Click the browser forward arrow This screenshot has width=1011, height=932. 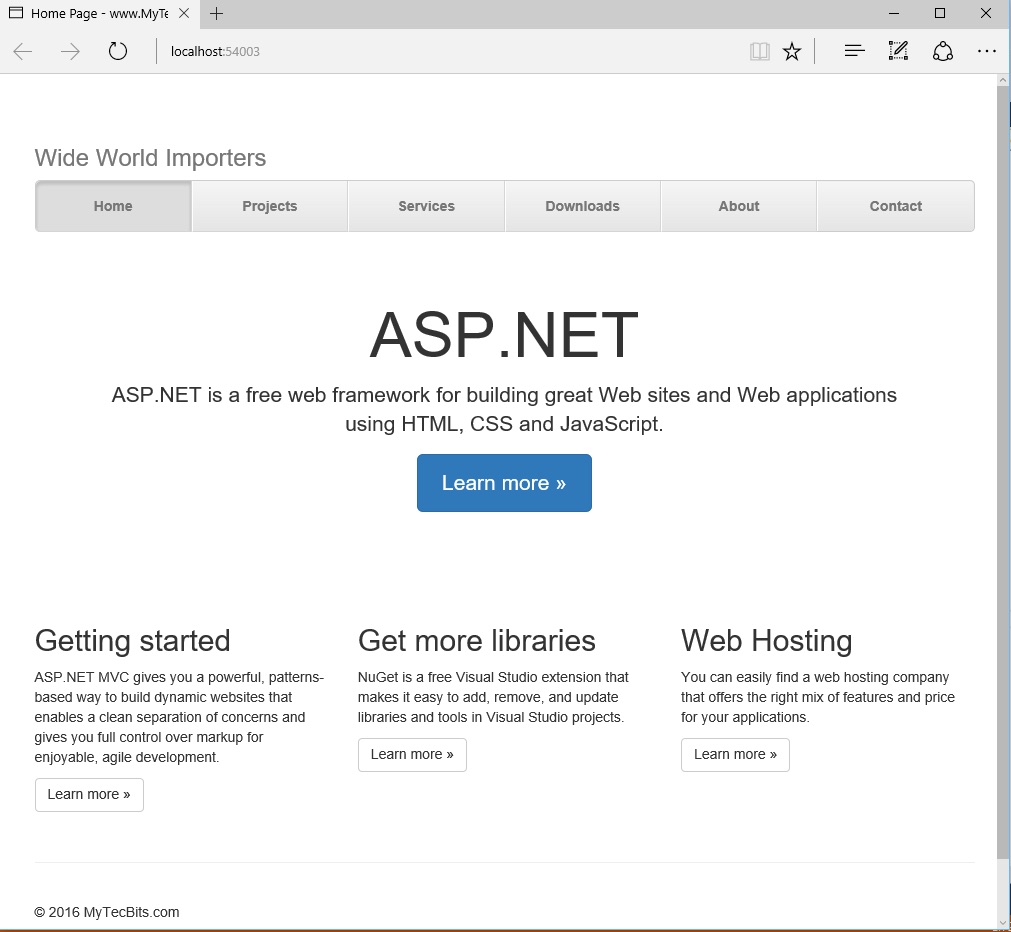coord(70,52)
